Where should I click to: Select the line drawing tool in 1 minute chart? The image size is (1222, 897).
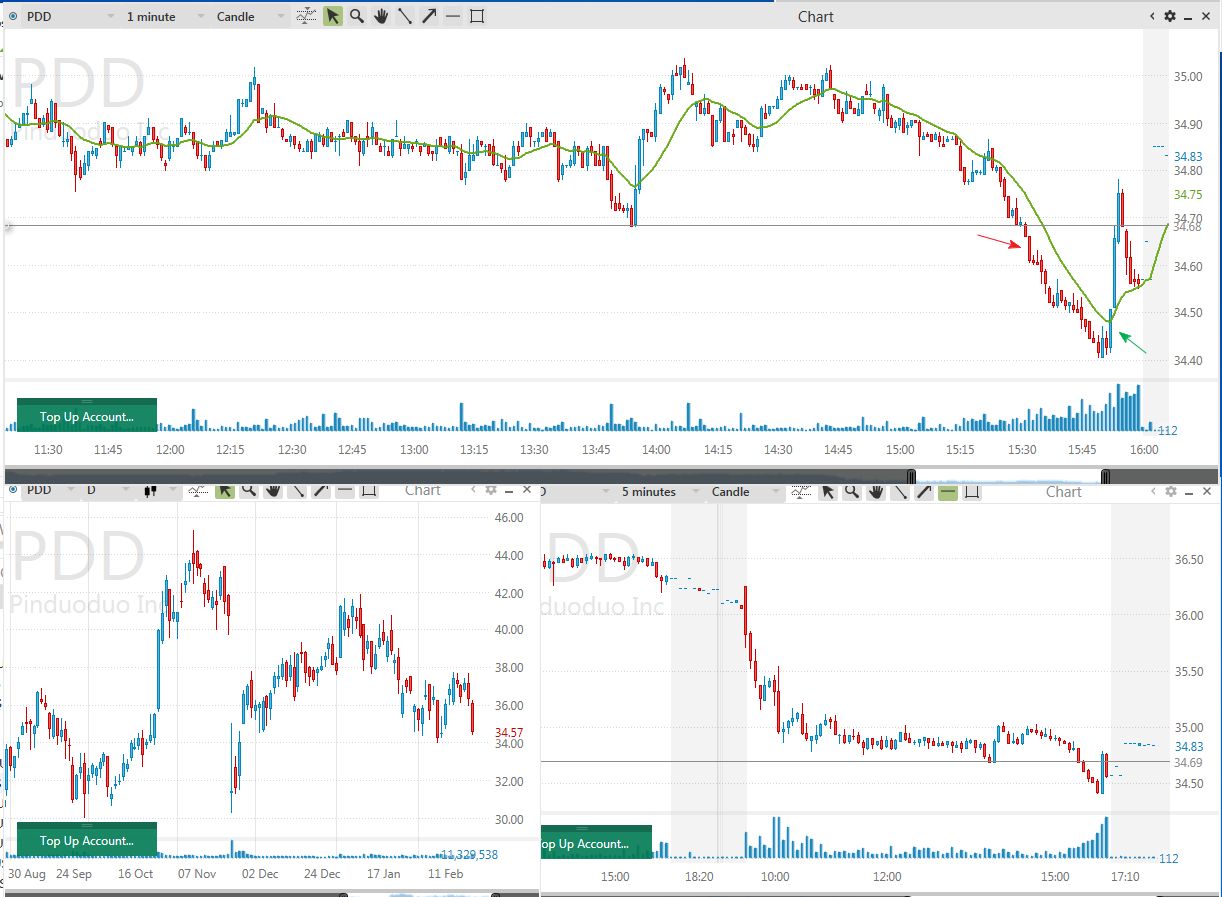pos(405,16)
